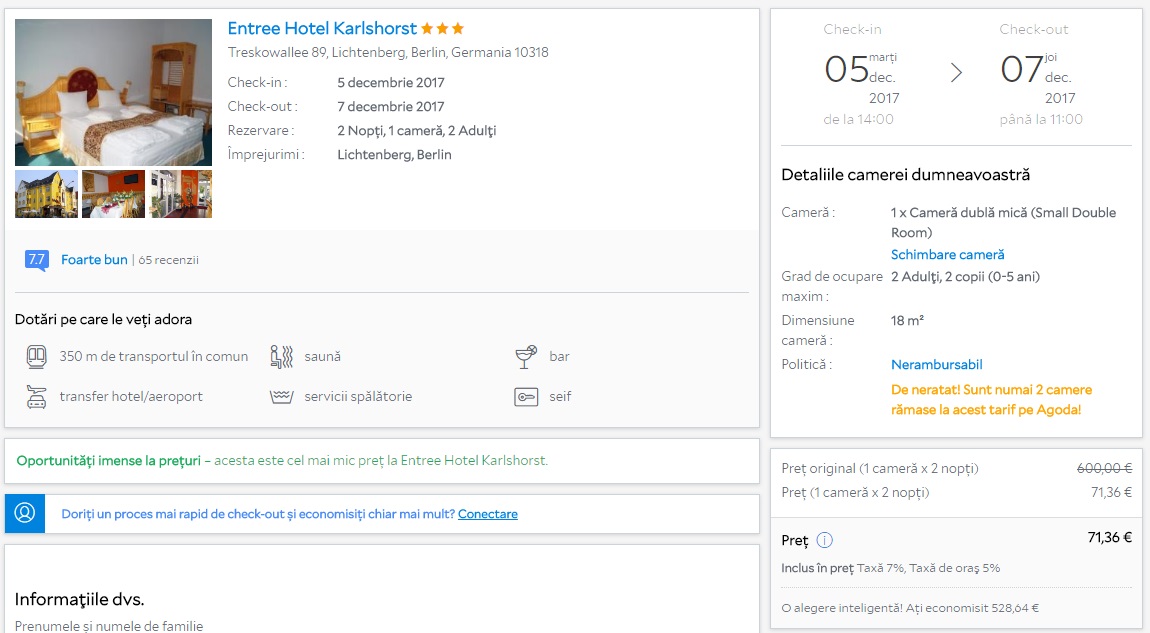Click the public transport amenity icon
The width and height of the screenshot is (1150, 633).
click(37, 356)
